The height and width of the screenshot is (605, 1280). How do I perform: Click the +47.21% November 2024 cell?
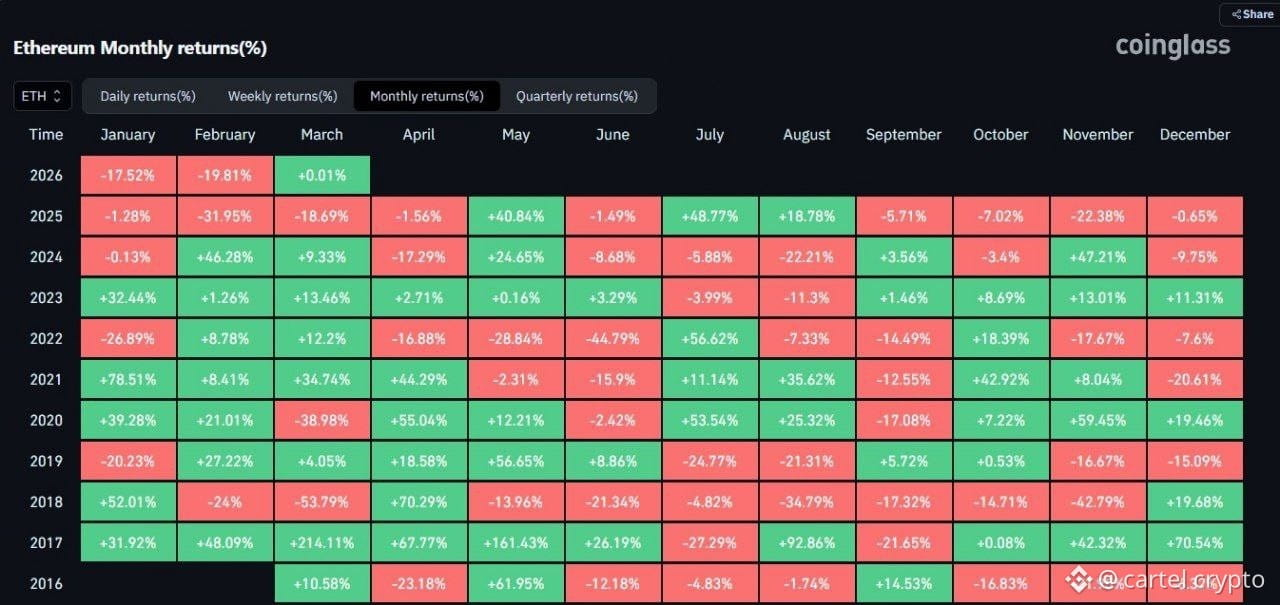point(1098,257)
